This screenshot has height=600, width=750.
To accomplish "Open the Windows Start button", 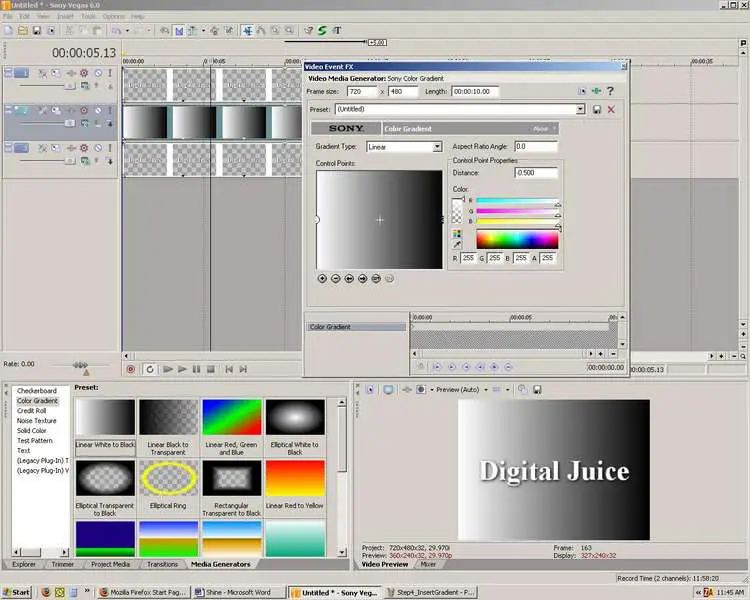I will 17,592.
